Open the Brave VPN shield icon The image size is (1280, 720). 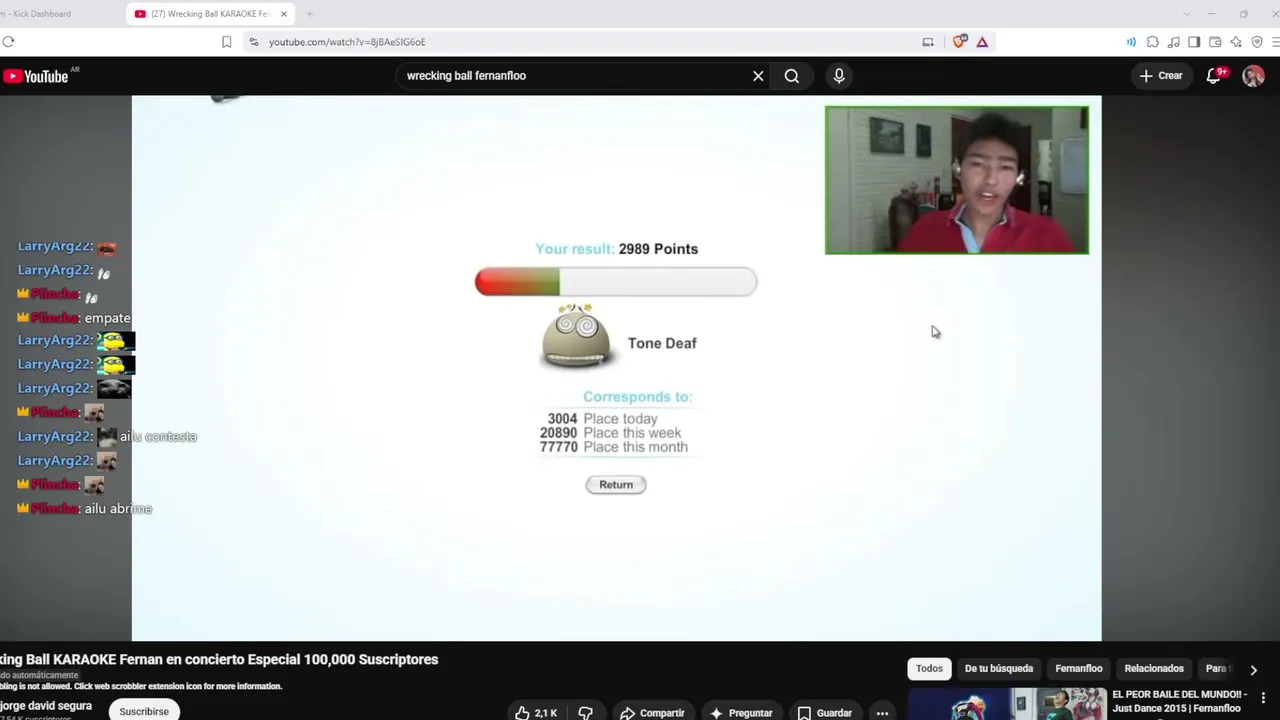(1257, 42)
